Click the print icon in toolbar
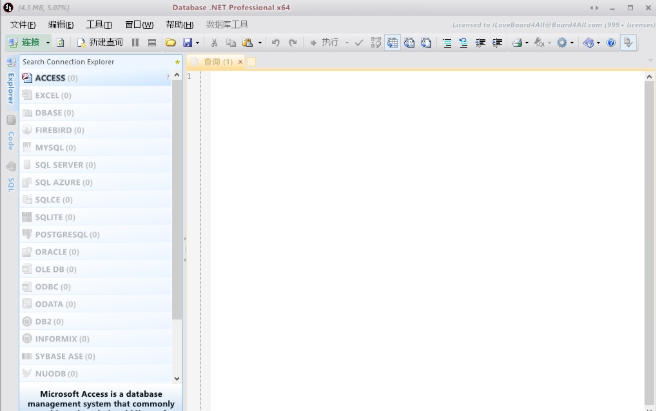 517,43
